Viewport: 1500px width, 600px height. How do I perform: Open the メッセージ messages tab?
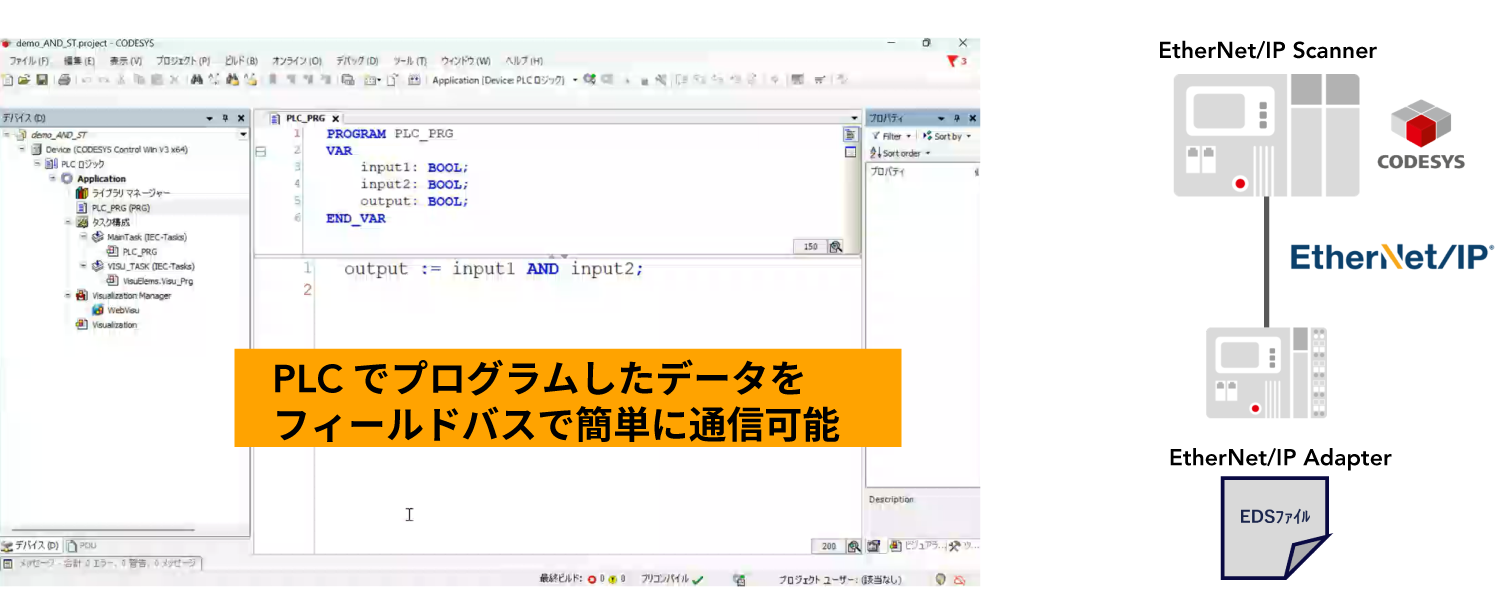[100, 564]
